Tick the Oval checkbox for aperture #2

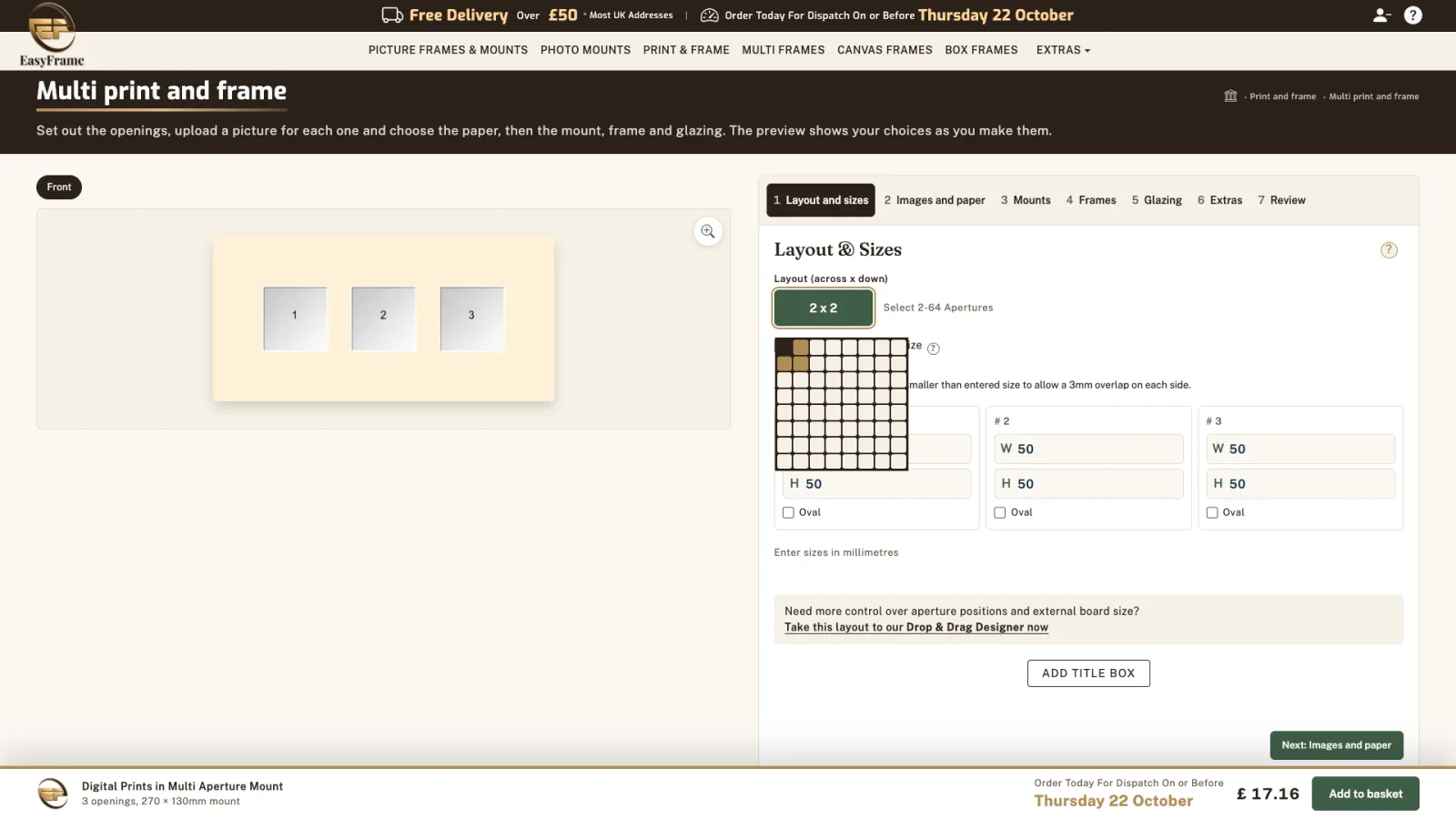click(x=1000, y=512)
